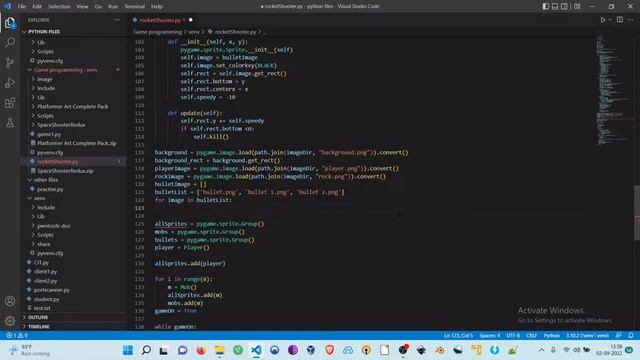Image resolution: width=640 pixels, height=360 pixels.
Task: Toggle the secondary side bar layout icon
Action: (564, 6)
